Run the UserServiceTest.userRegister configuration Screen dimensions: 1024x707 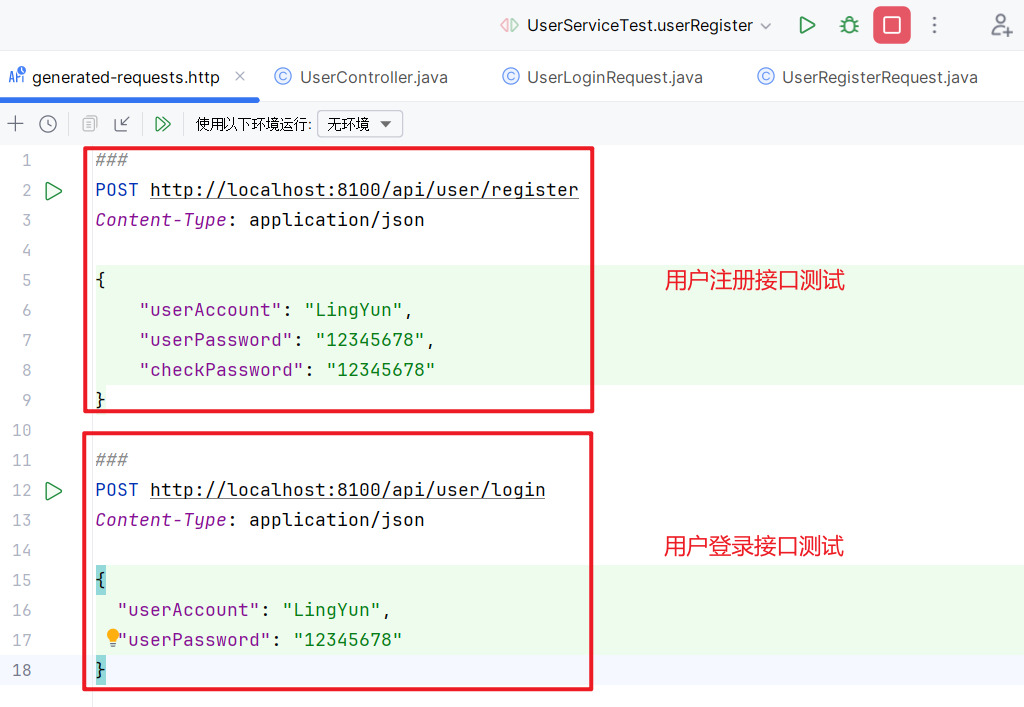[807, 26]
